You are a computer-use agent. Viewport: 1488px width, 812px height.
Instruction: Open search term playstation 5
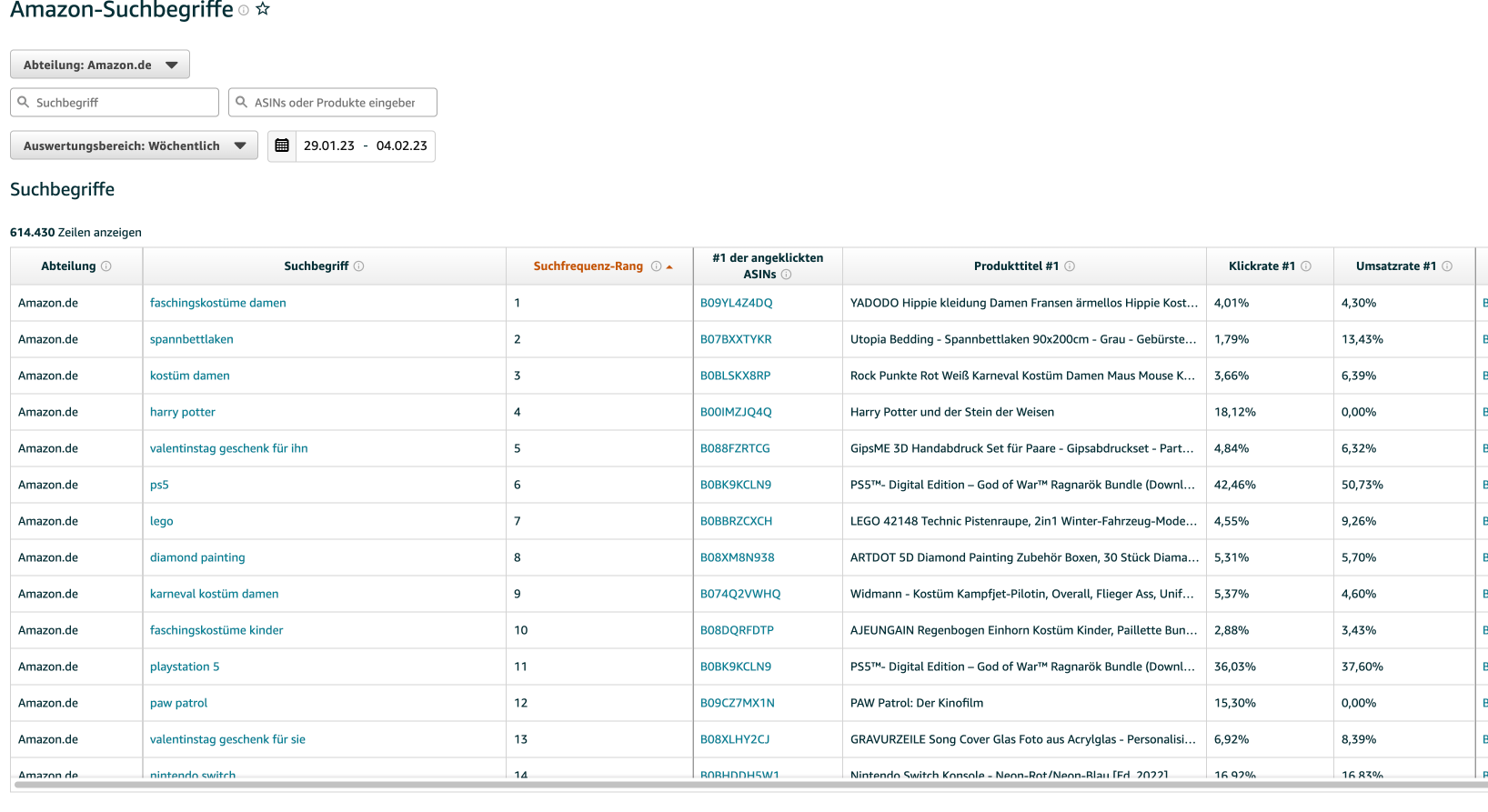[x=185, y=667]
